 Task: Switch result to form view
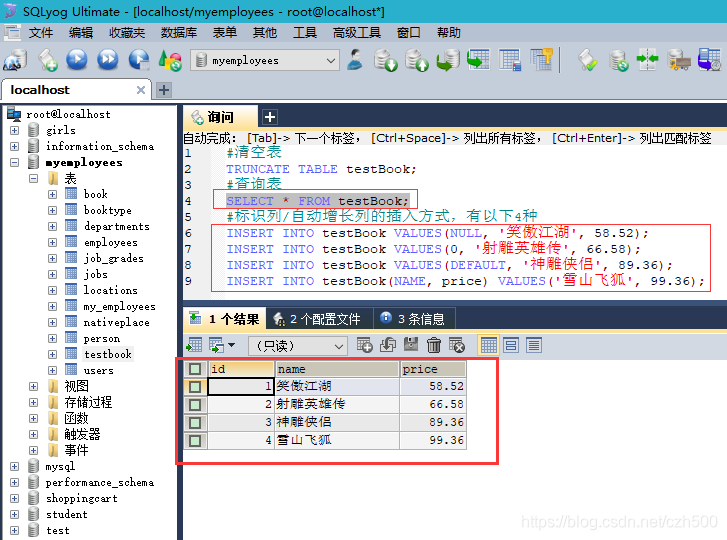511,345
